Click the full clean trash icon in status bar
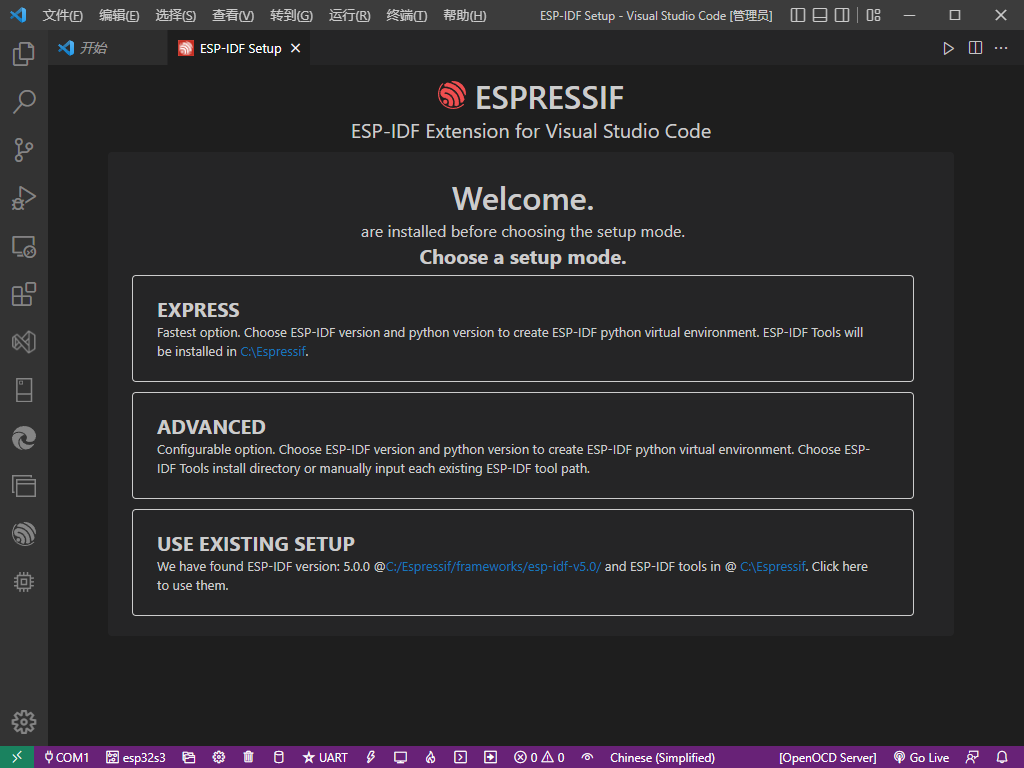 248,758
